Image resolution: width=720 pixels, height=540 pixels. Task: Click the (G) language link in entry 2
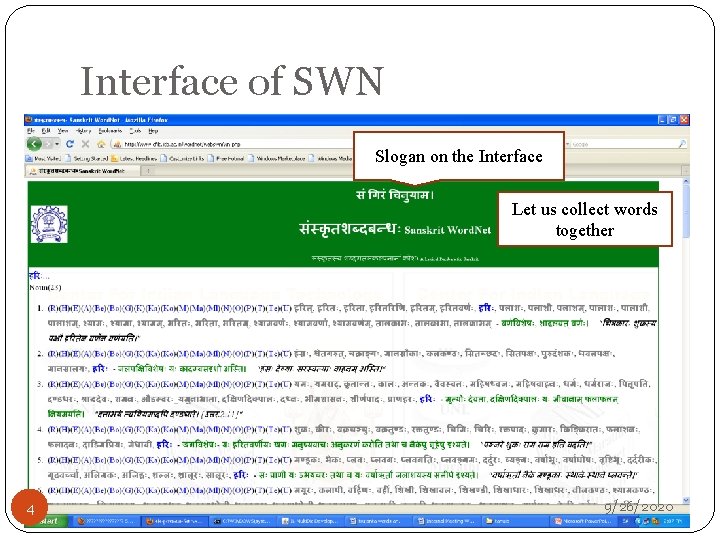(x=128, y=354)
